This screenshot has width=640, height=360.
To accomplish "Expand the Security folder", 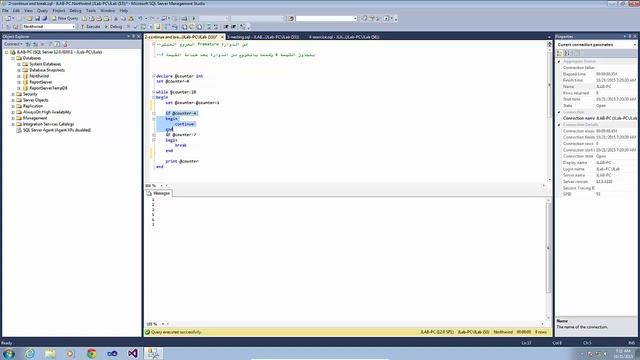I will 13,94.
